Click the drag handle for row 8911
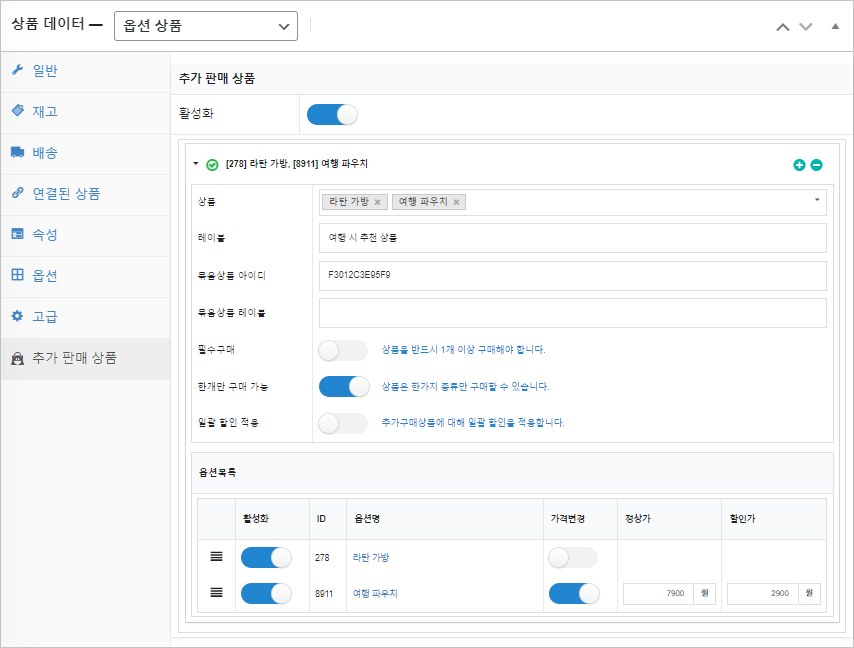 [x=216, y=593]
